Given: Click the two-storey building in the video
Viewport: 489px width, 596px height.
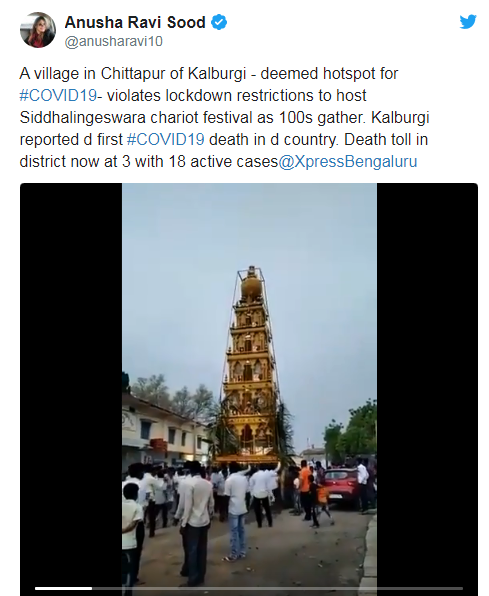Looking at the screenshot, I should (165, 430).
